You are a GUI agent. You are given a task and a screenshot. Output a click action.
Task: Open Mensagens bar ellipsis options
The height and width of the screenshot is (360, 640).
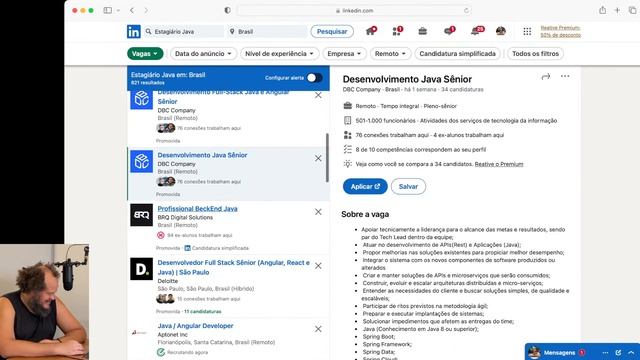tap(605, 352)
